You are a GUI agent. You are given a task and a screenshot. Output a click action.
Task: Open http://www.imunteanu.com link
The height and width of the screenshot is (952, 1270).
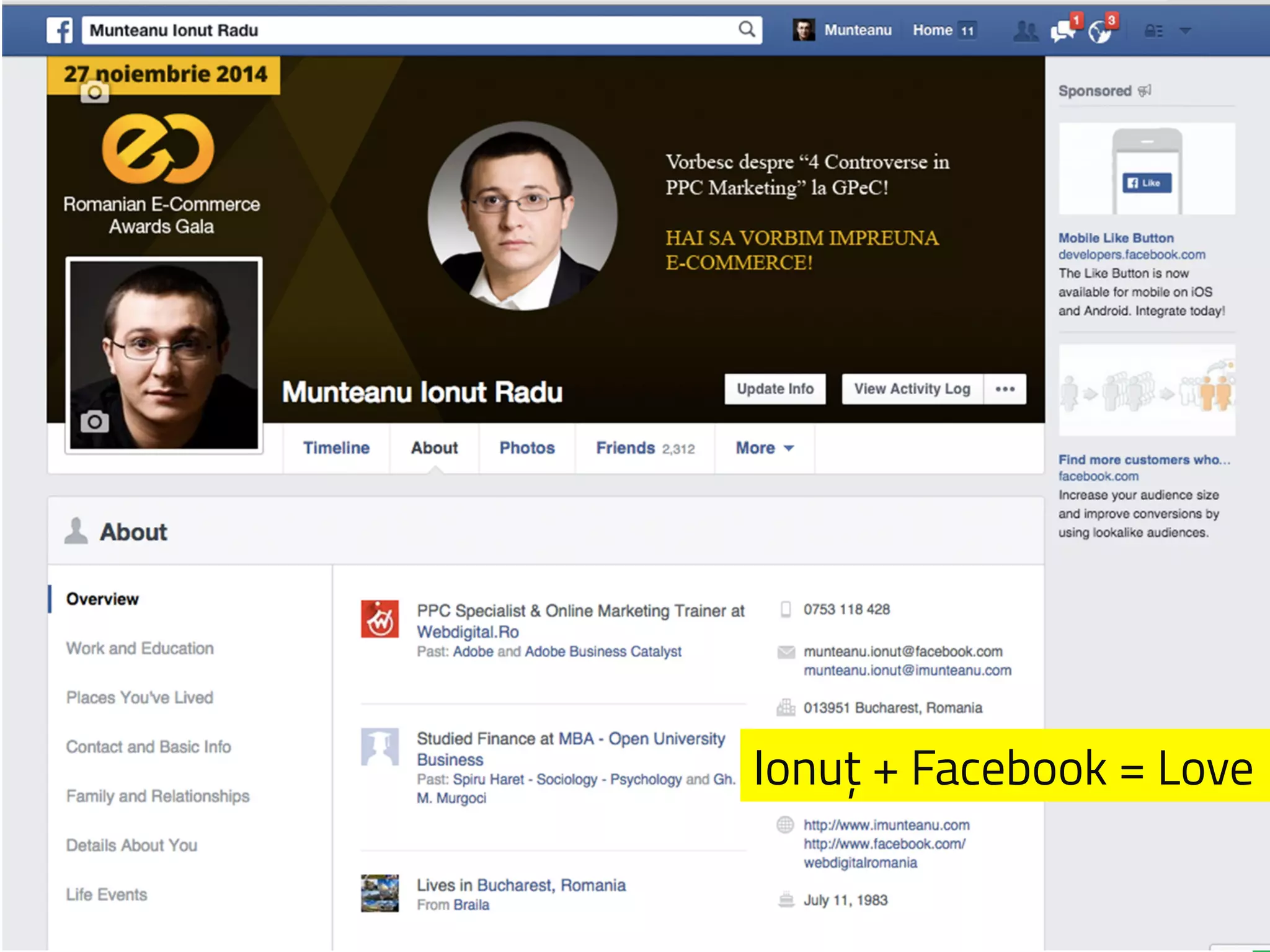pos(887,825)
